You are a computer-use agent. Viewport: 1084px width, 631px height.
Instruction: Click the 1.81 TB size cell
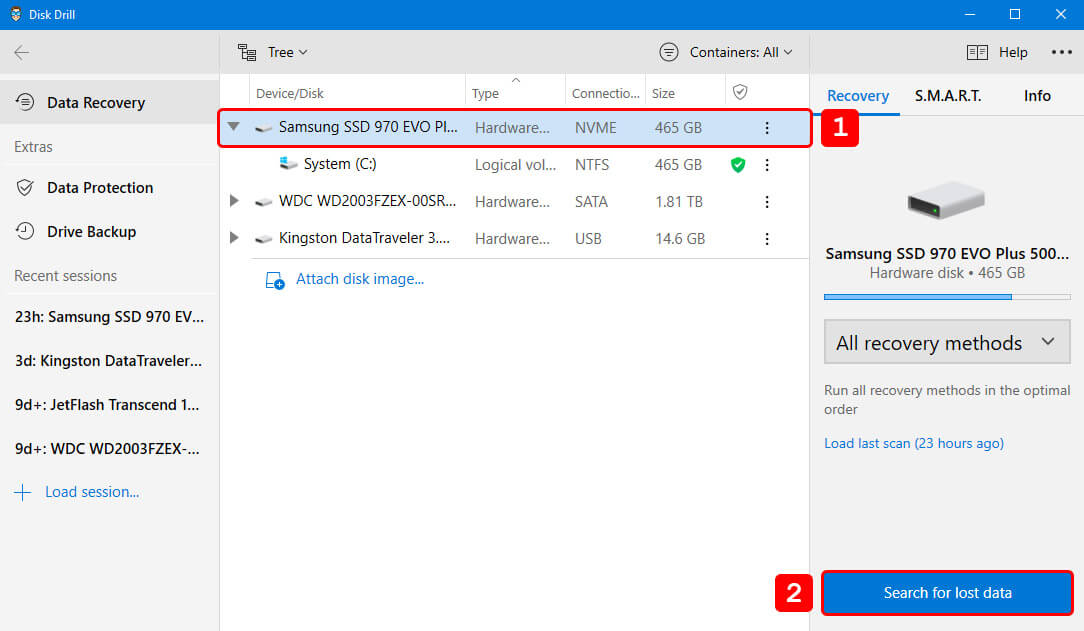679,202
